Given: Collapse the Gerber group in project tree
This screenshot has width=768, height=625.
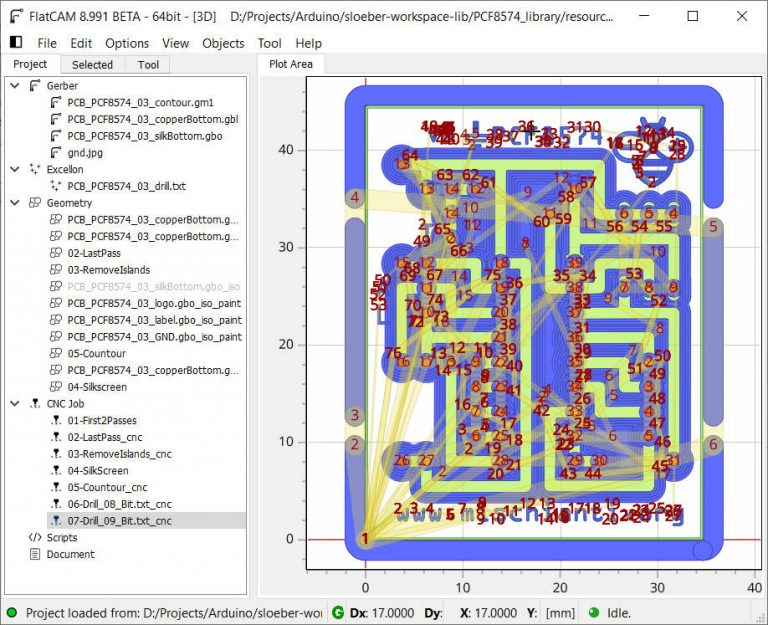Looking at the screenshot, I should [x=15, y=86].
